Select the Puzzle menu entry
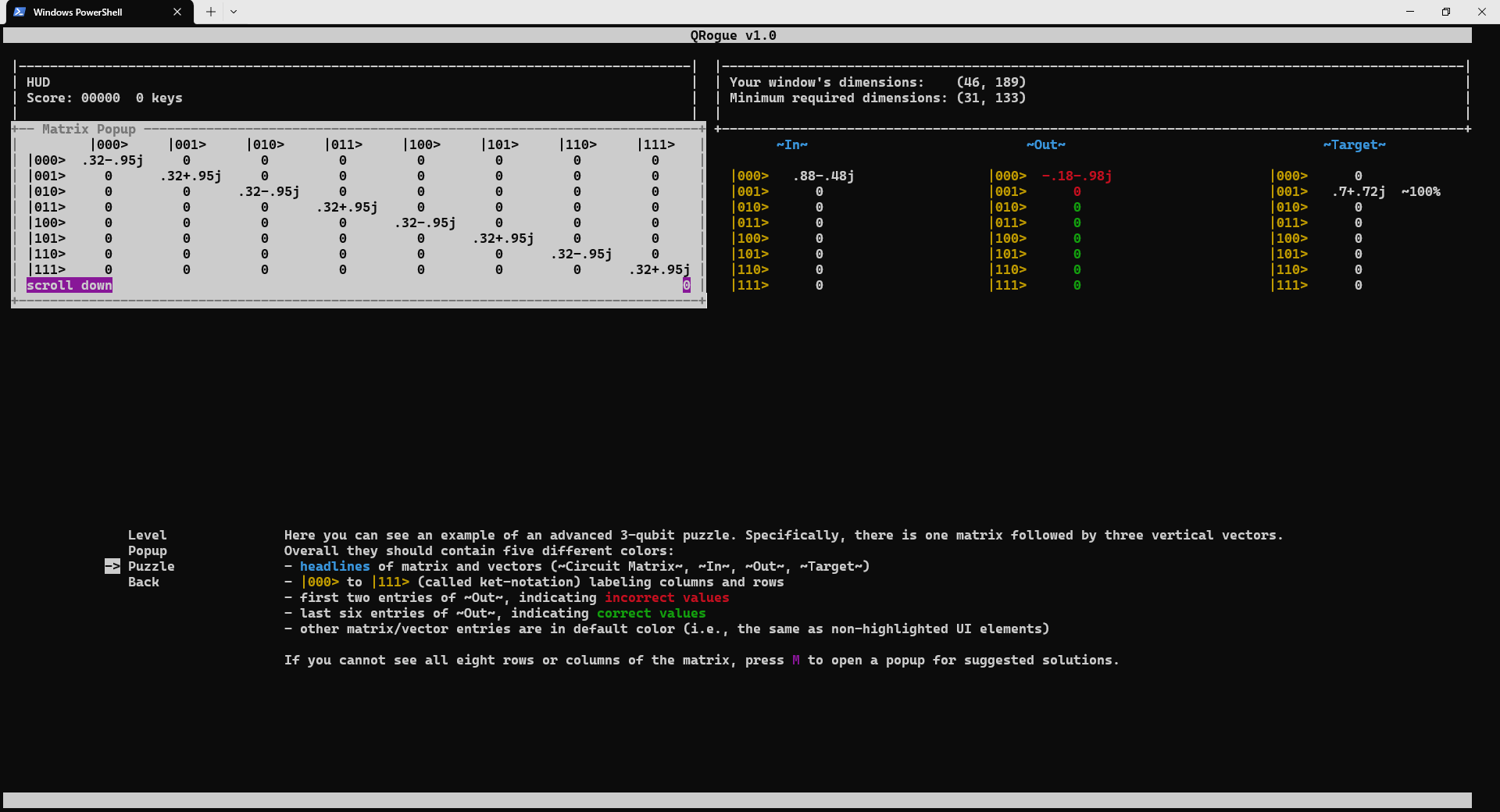This screenshot has height=812, width=1500. 151,566
